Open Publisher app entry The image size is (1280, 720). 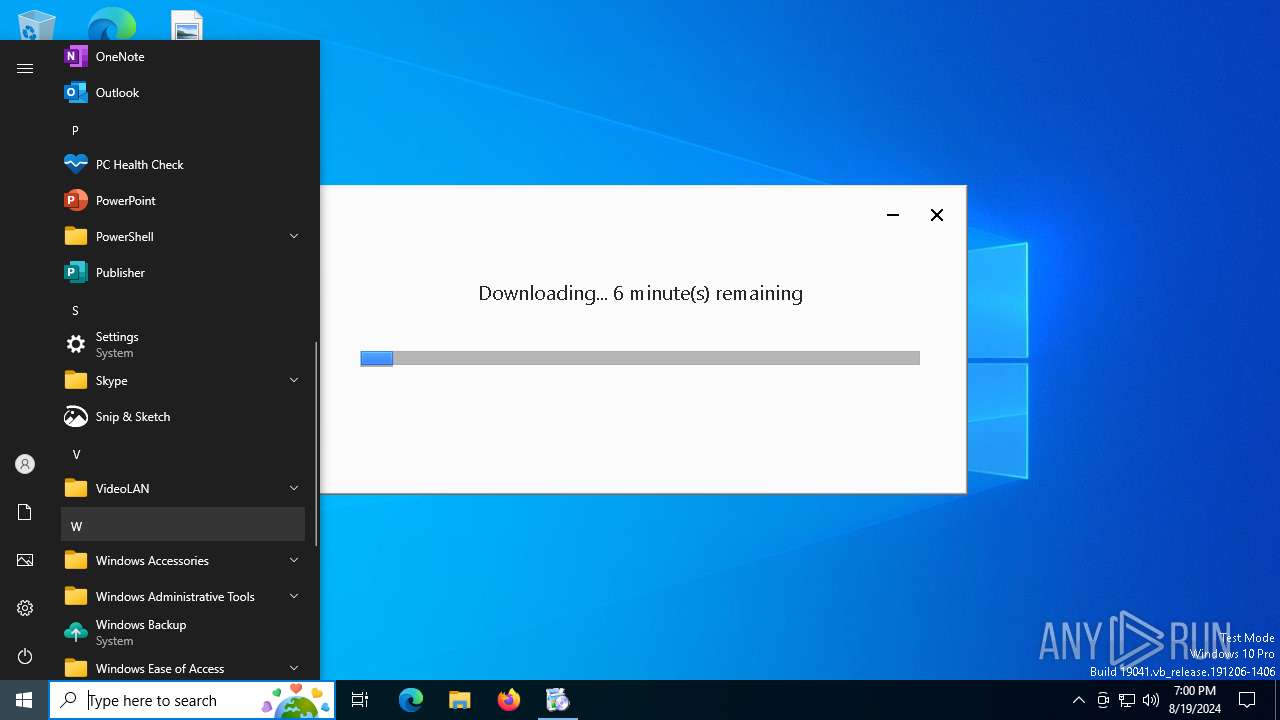pos(183,273)
